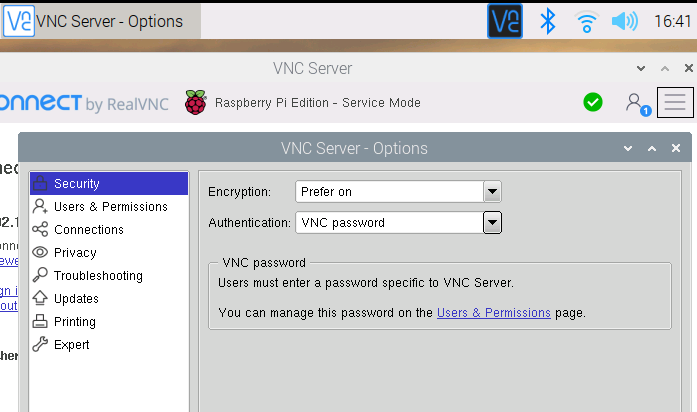Click the Raspberry Pi logo

(x=196, y=102)
